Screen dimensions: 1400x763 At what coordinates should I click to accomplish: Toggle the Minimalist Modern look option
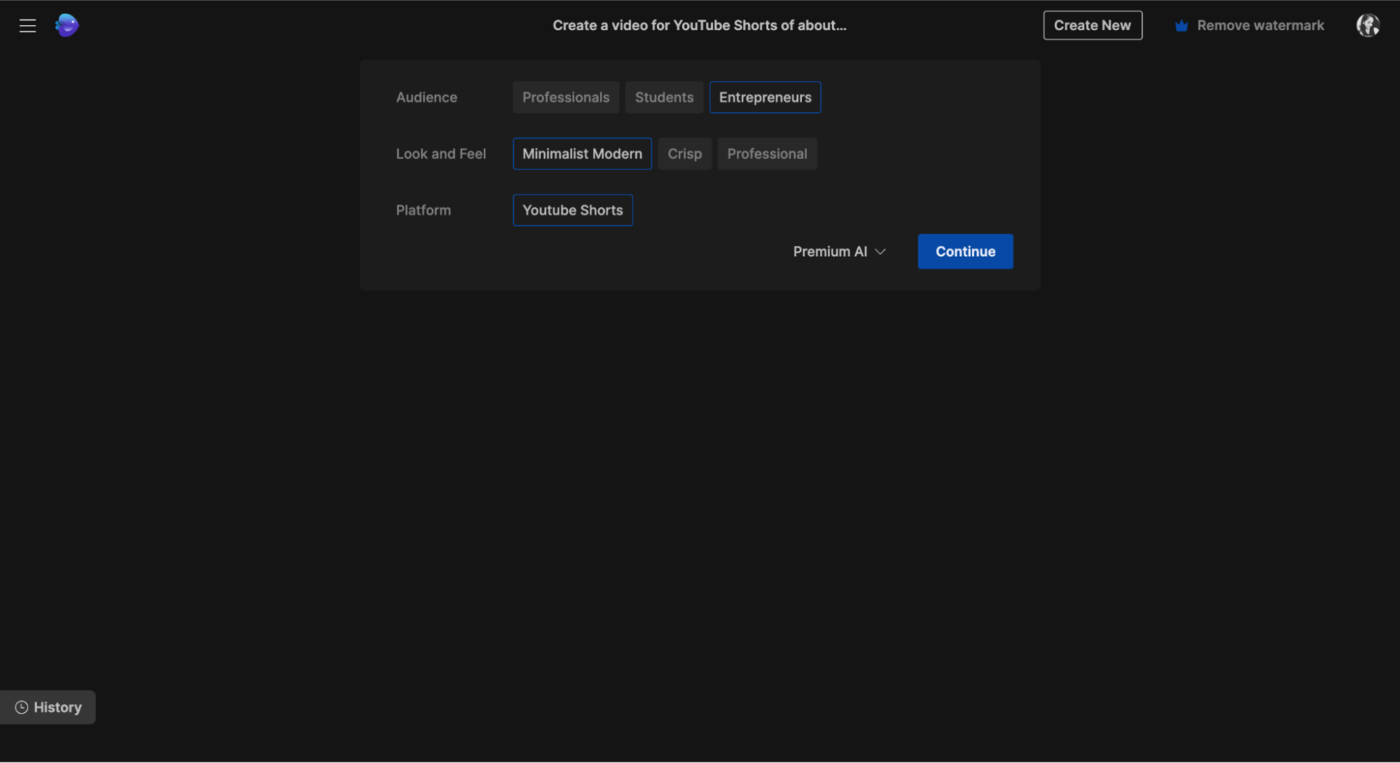click(582, 154)
